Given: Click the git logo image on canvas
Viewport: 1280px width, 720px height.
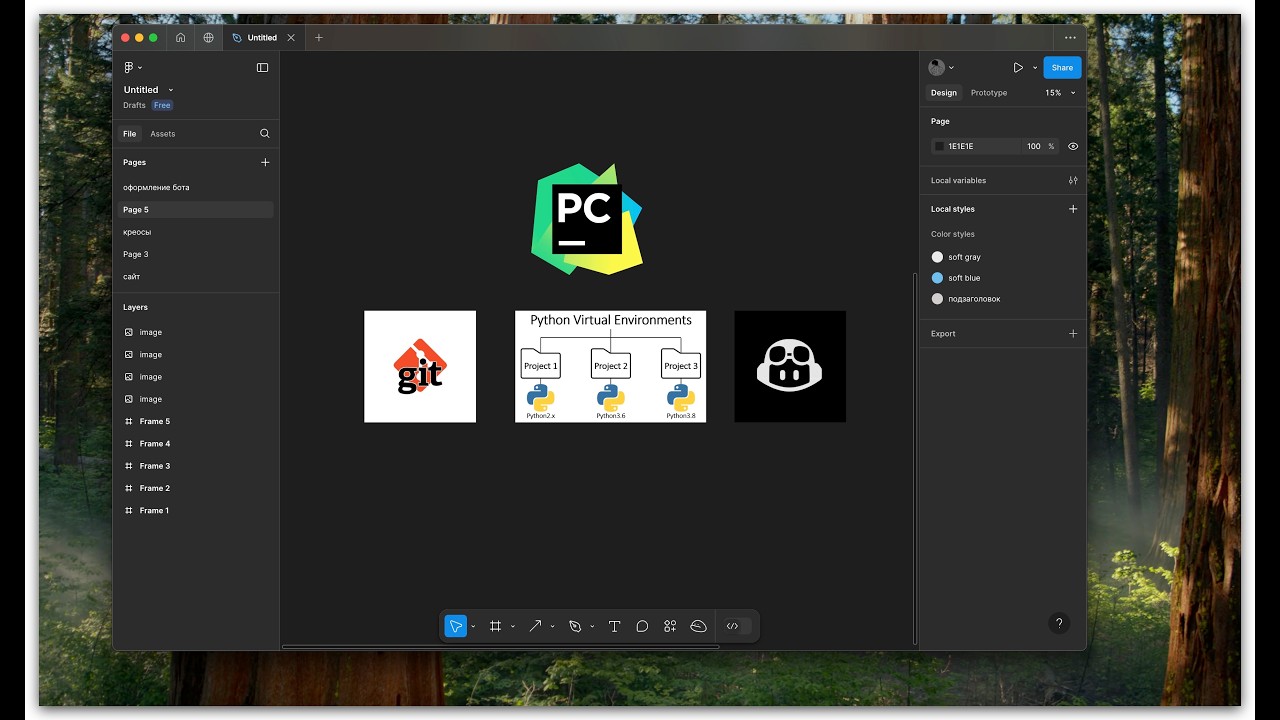Looking at the screenshot, I should [420, 366].
